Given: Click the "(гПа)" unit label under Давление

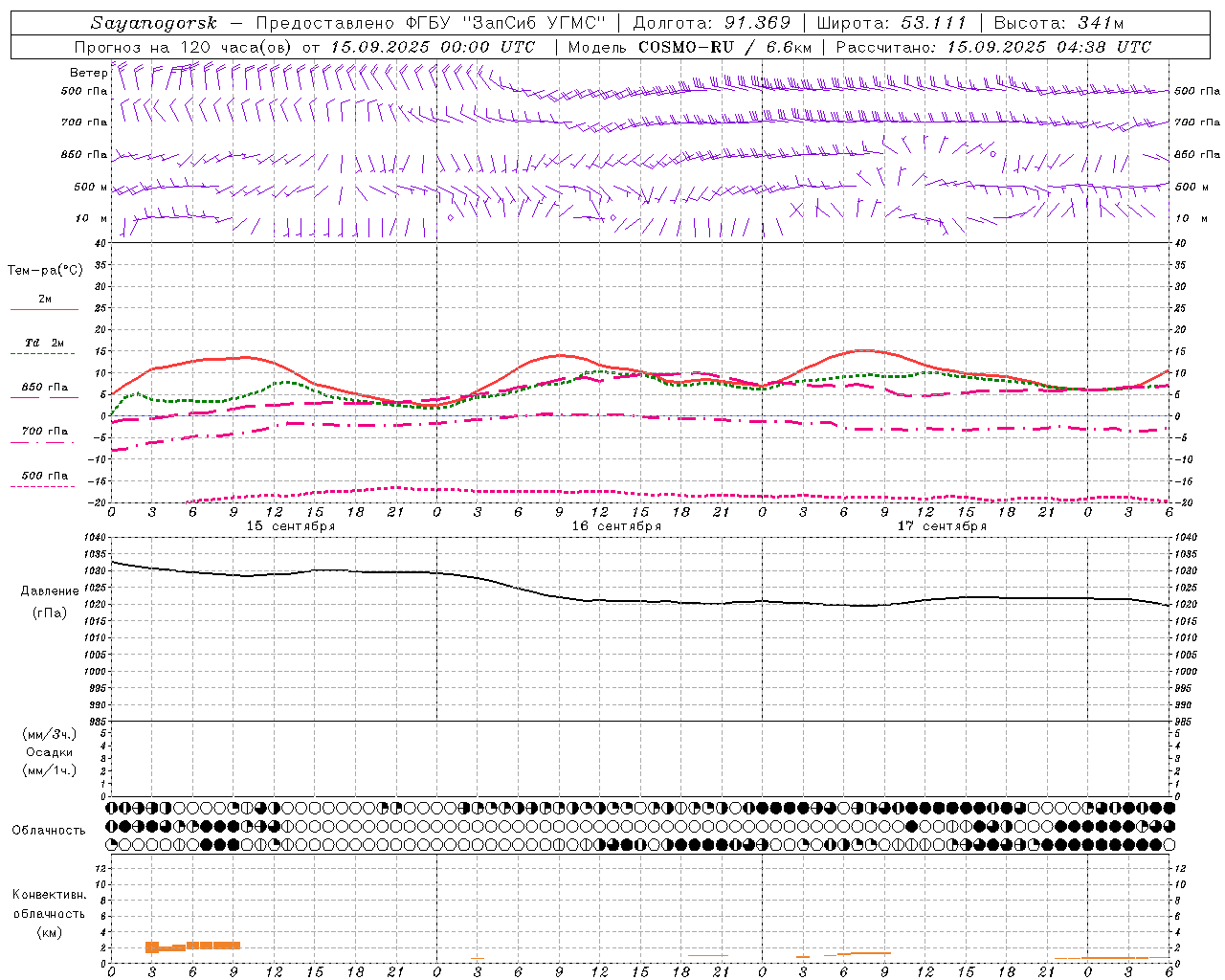Looking at the screenshot, I should pos(49,613).
